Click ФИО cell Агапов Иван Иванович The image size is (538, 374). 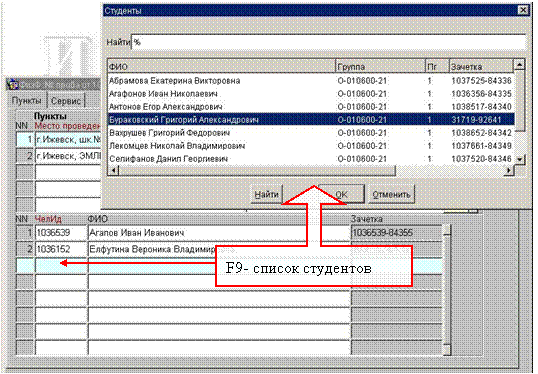(x=219, y=233)
